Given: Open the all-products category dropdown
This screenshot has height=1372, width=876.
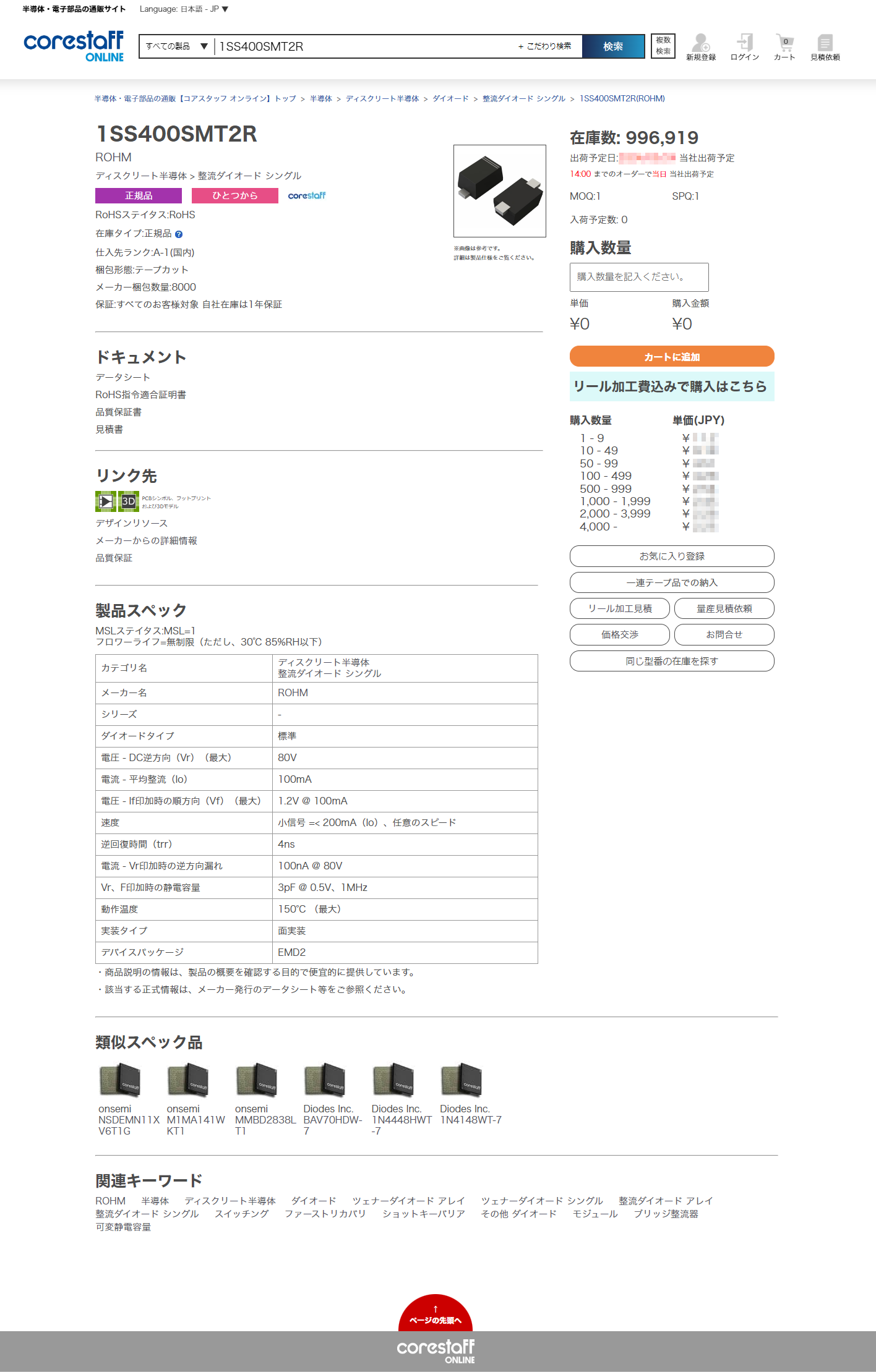Looking at the screenshot, I should point(176,46).
